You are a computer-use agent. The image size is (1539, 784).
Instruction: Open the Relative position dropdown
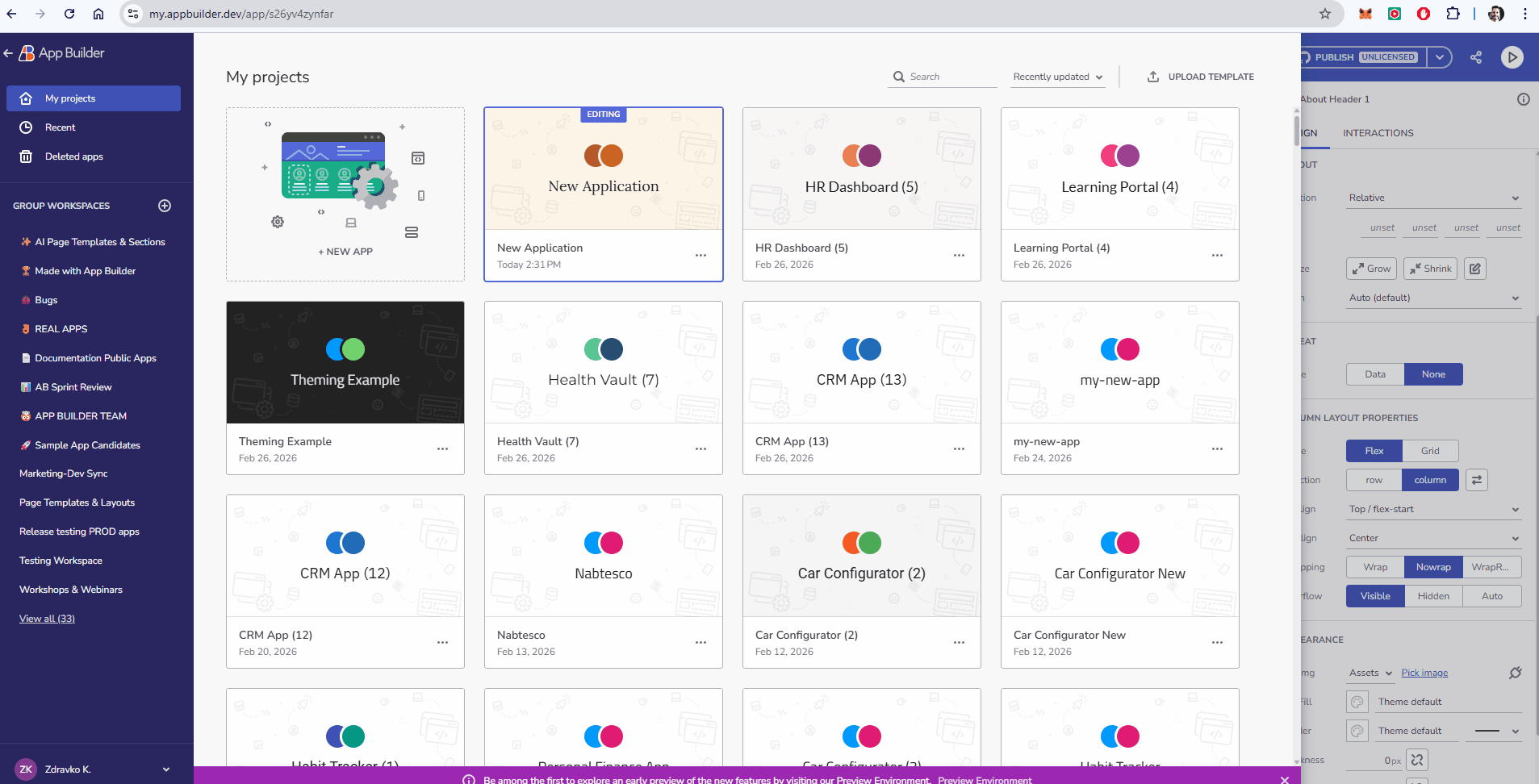coord(1434,197)
